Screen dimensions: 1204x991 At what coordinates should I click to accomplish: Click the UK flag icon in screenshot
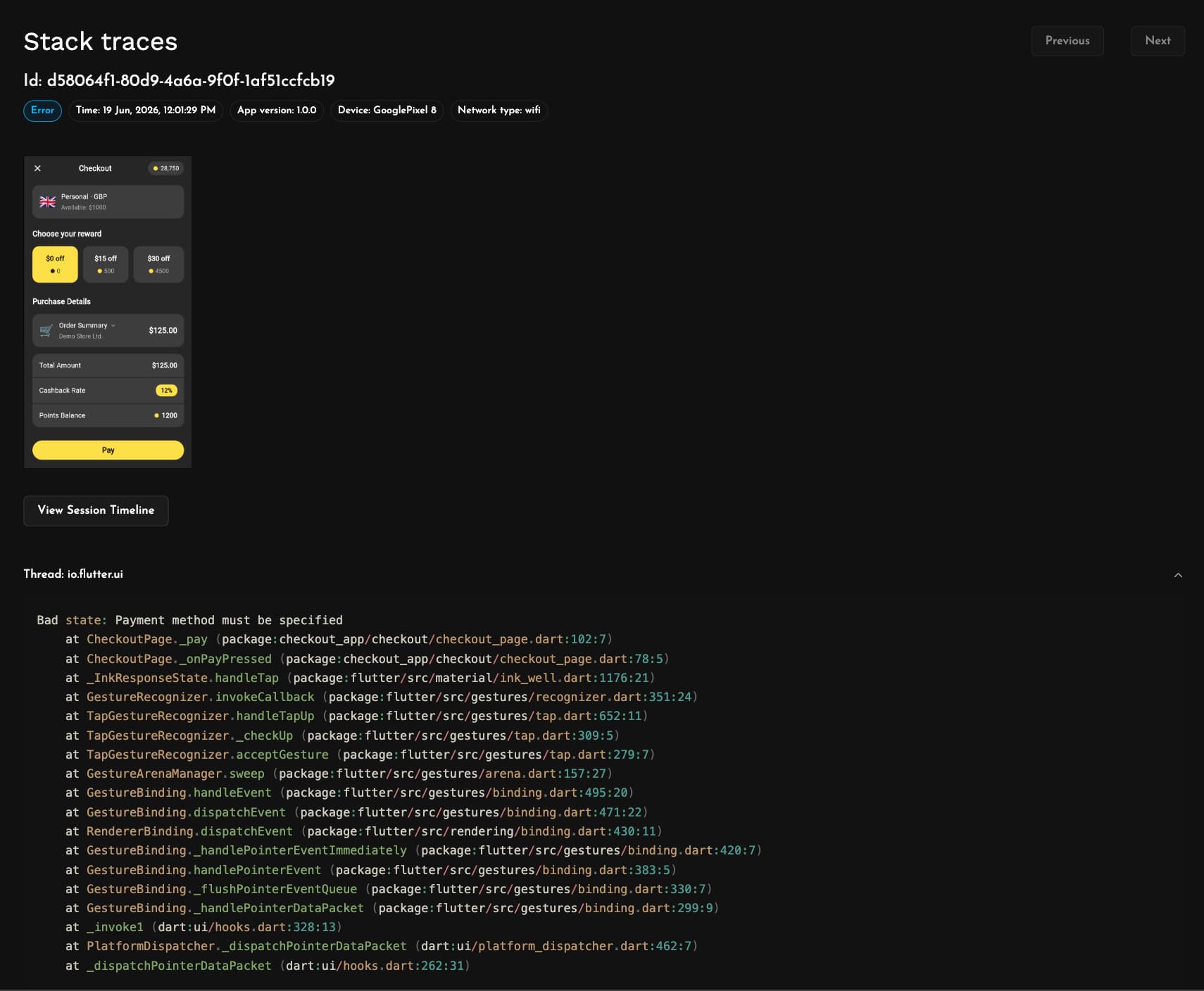47,202
